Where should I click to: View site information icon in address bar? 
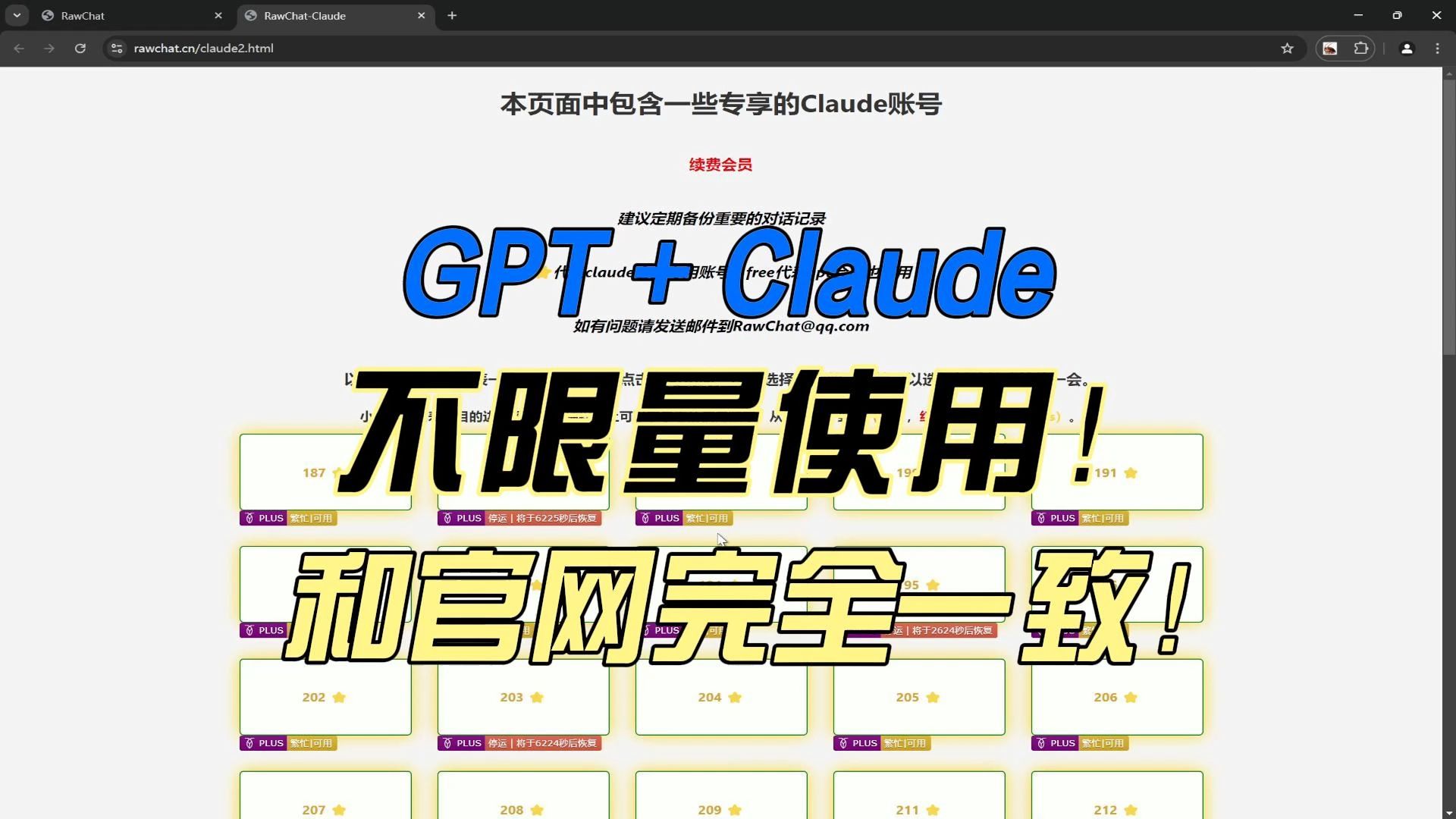pos(117,49)
